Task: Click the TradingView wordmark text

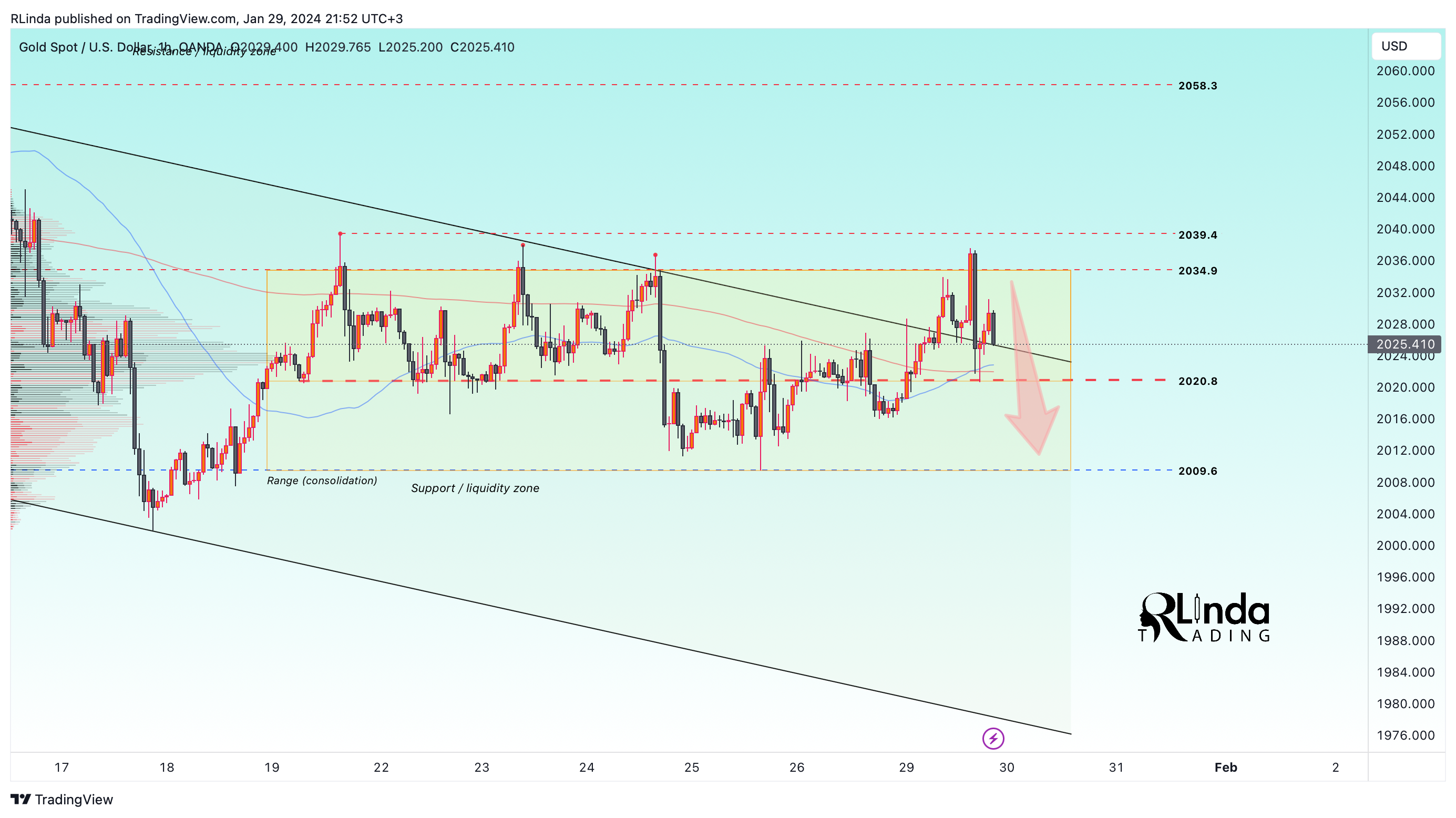Action: click(74, 800)
